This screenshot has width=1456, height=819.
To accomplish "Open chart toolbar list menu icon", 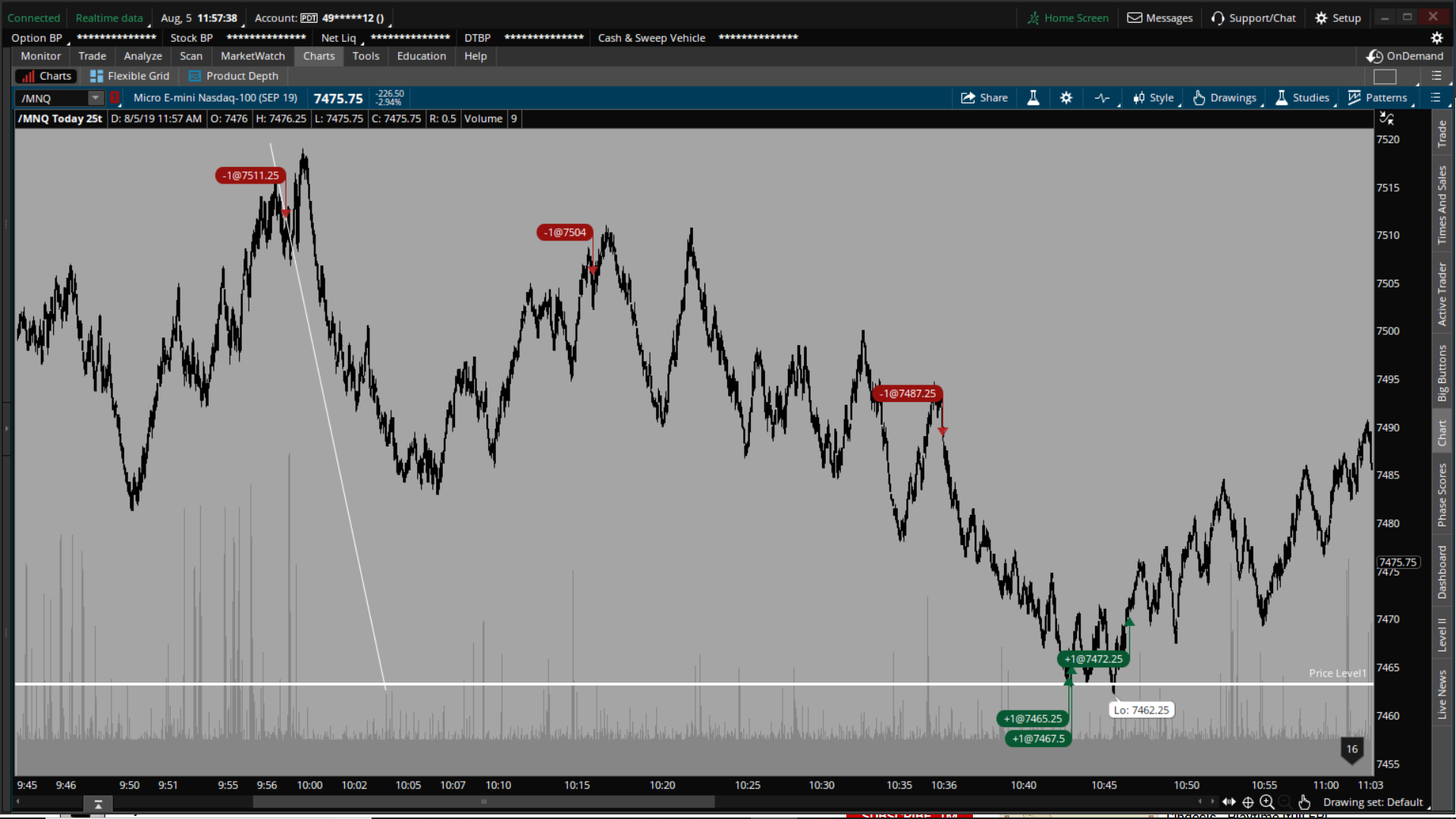I will [x=1435, y=98].
